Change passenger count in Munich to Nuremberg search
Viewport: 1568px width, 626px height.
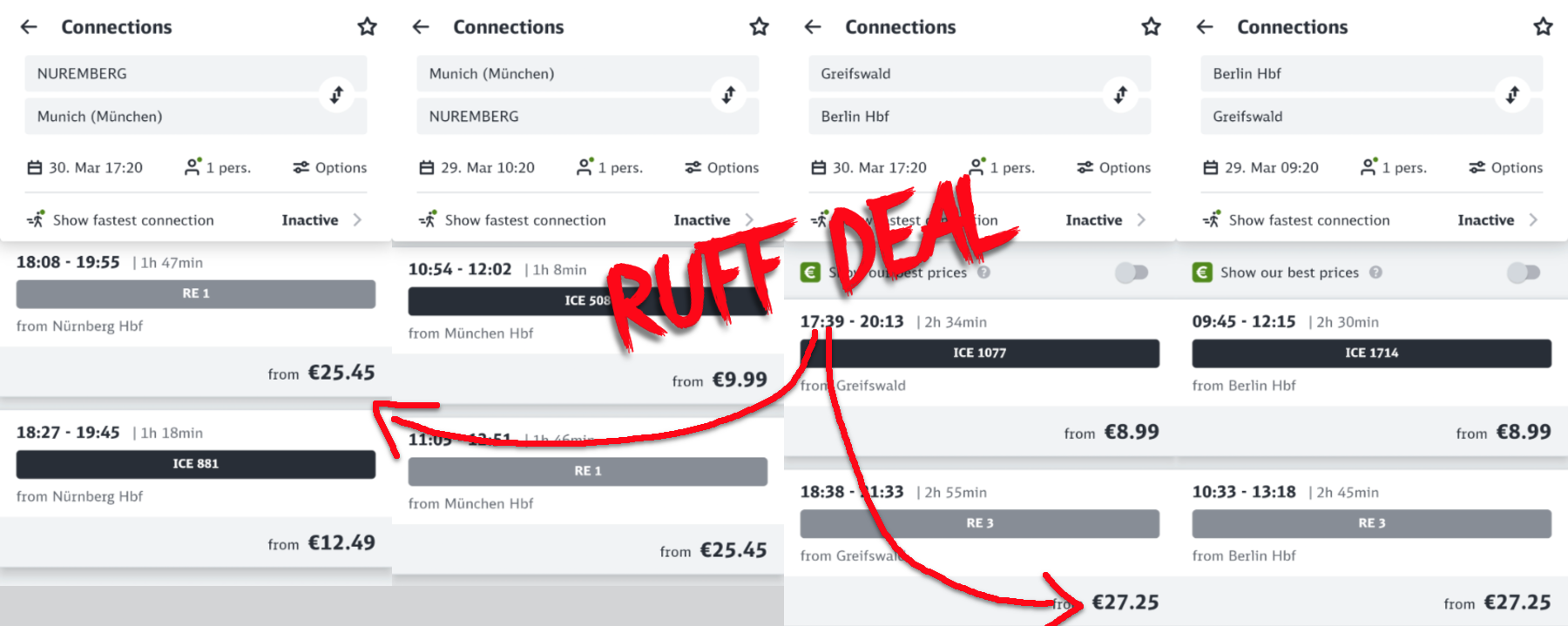pos(610,167)
